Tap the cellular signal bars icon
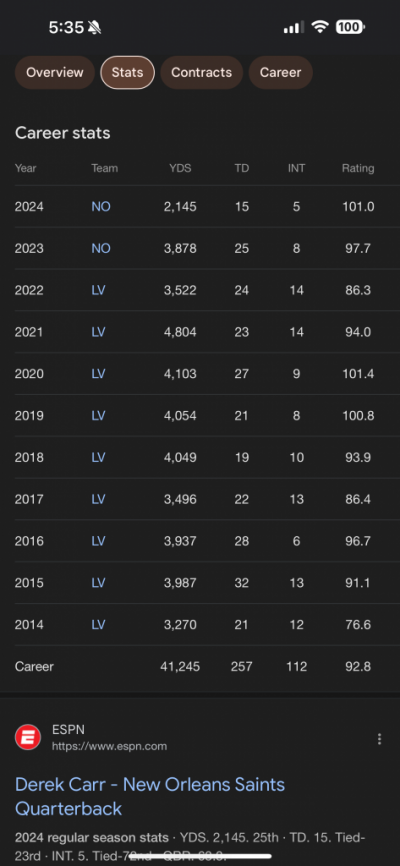The height and width of the screenshot is (866, 400). click(293, 27)
